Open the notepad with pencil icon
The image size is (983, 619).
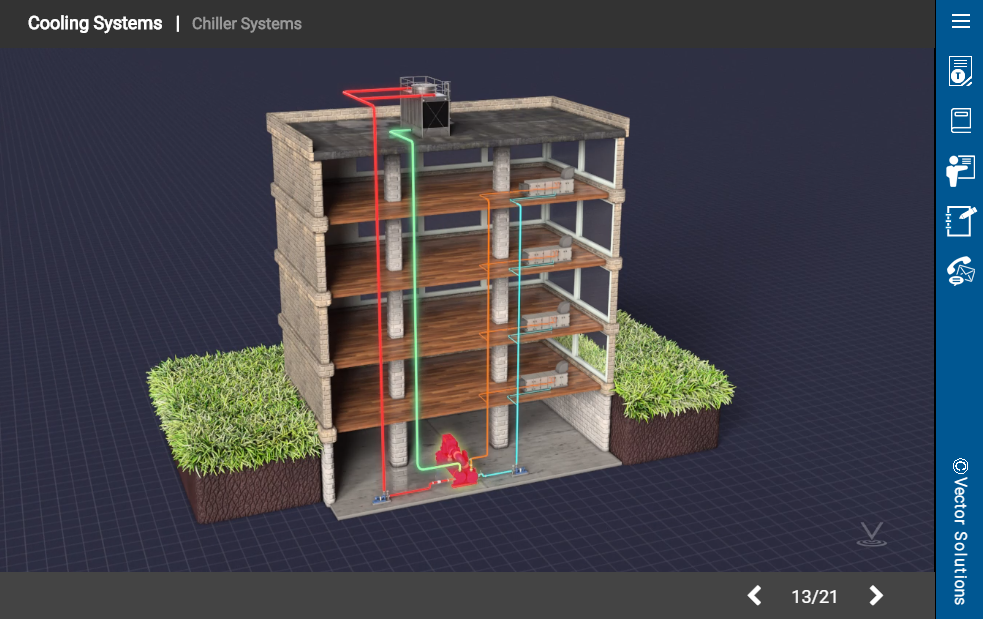coord(960,221)
